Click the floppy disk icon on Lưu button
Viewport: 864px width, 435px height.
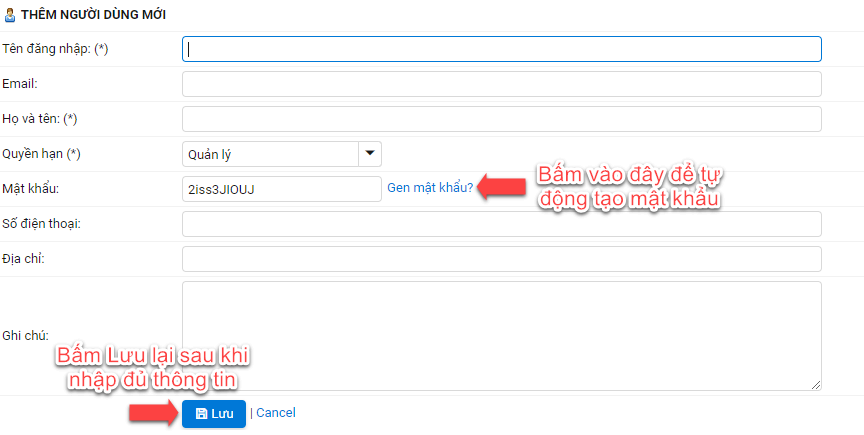(201, 414)
